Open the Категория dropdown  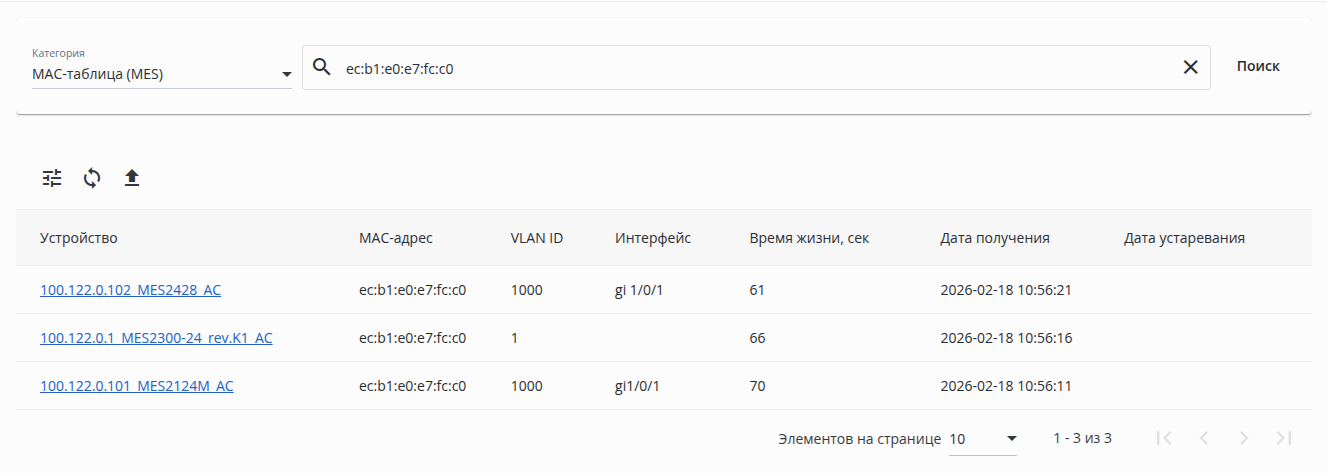162,74
